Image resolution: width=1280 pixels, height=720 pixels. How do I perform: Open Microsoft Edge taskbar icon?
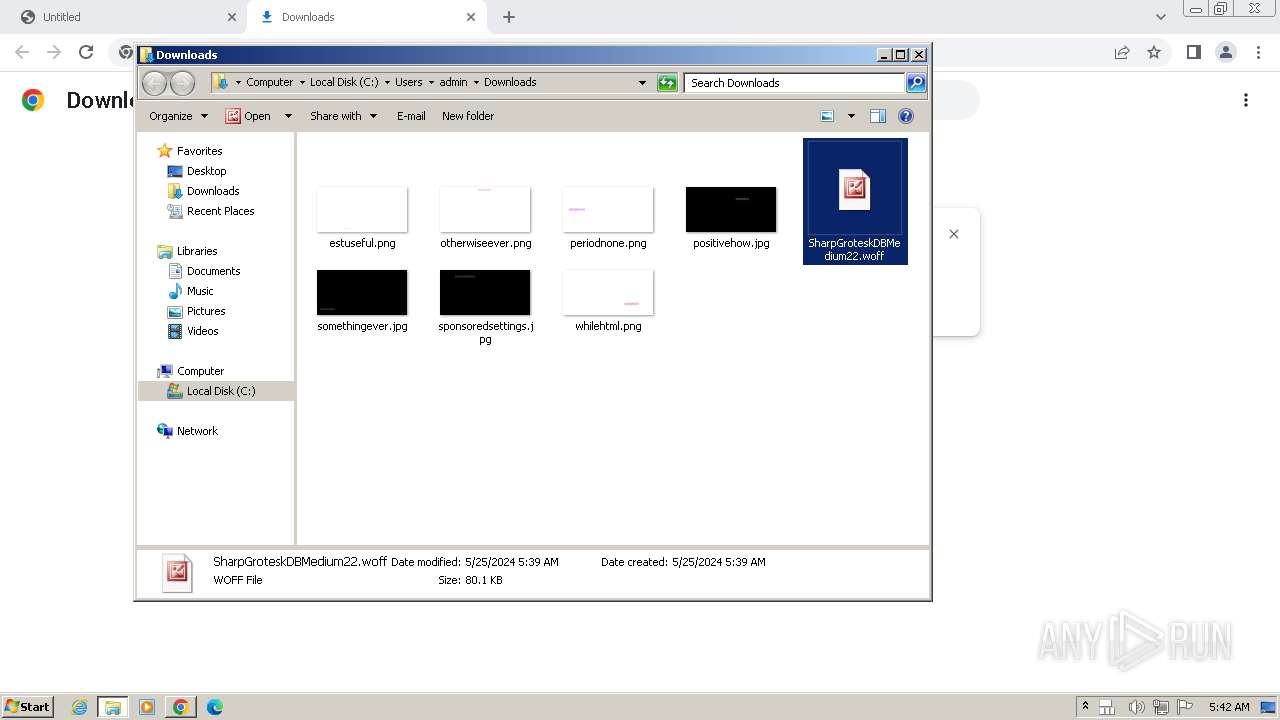214,707
